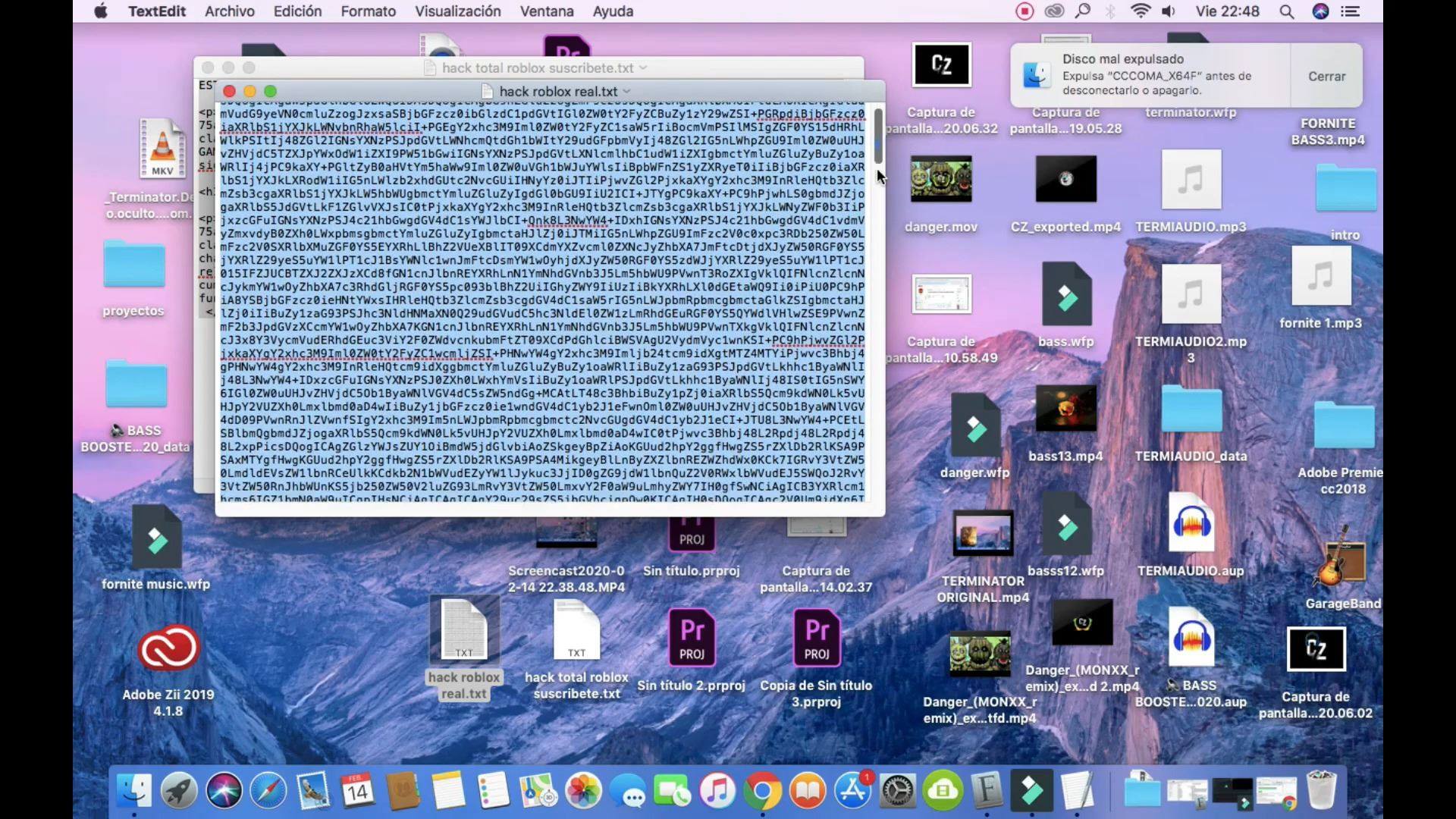Open iTunes in the Dock

click(x=717, y=792)
